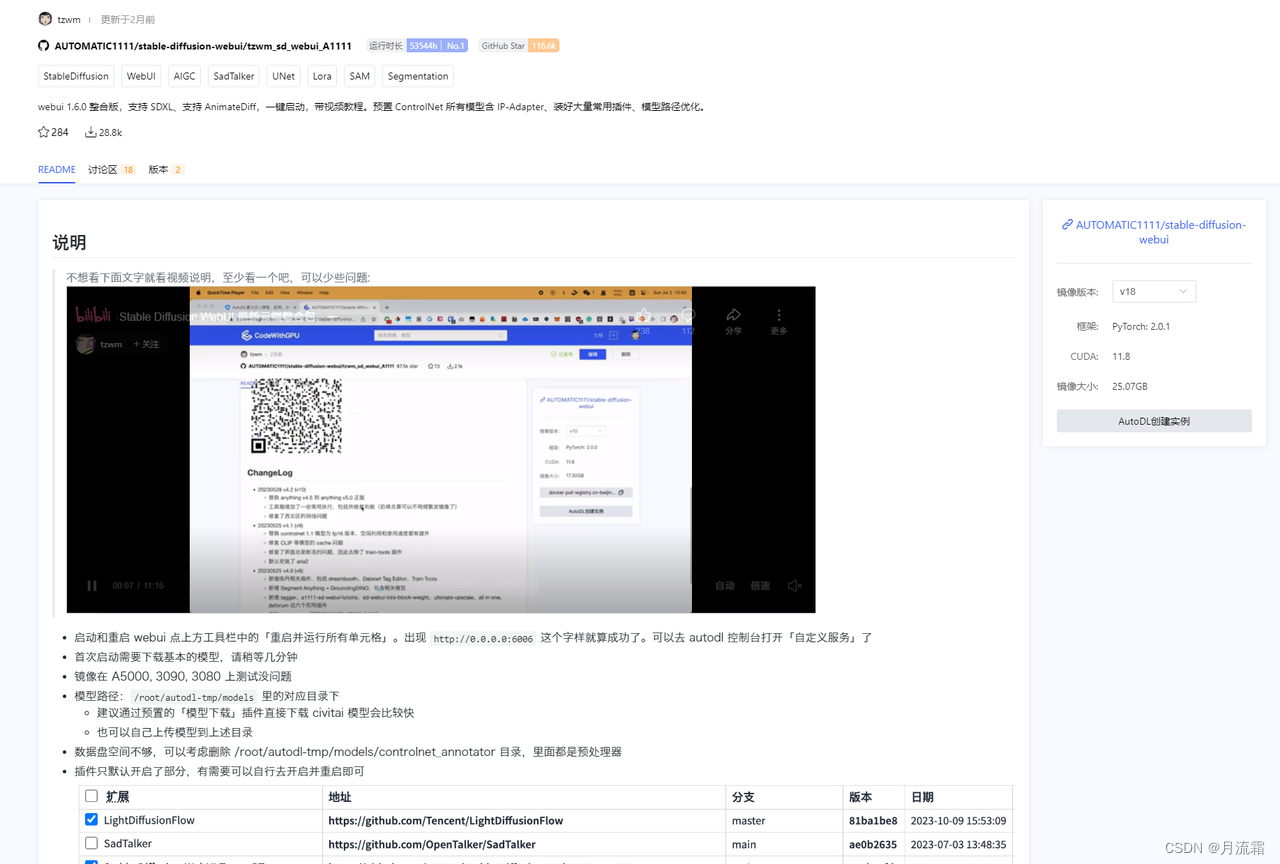Change video quality via 自动
1280x864 pixels.
click(725, 586)
